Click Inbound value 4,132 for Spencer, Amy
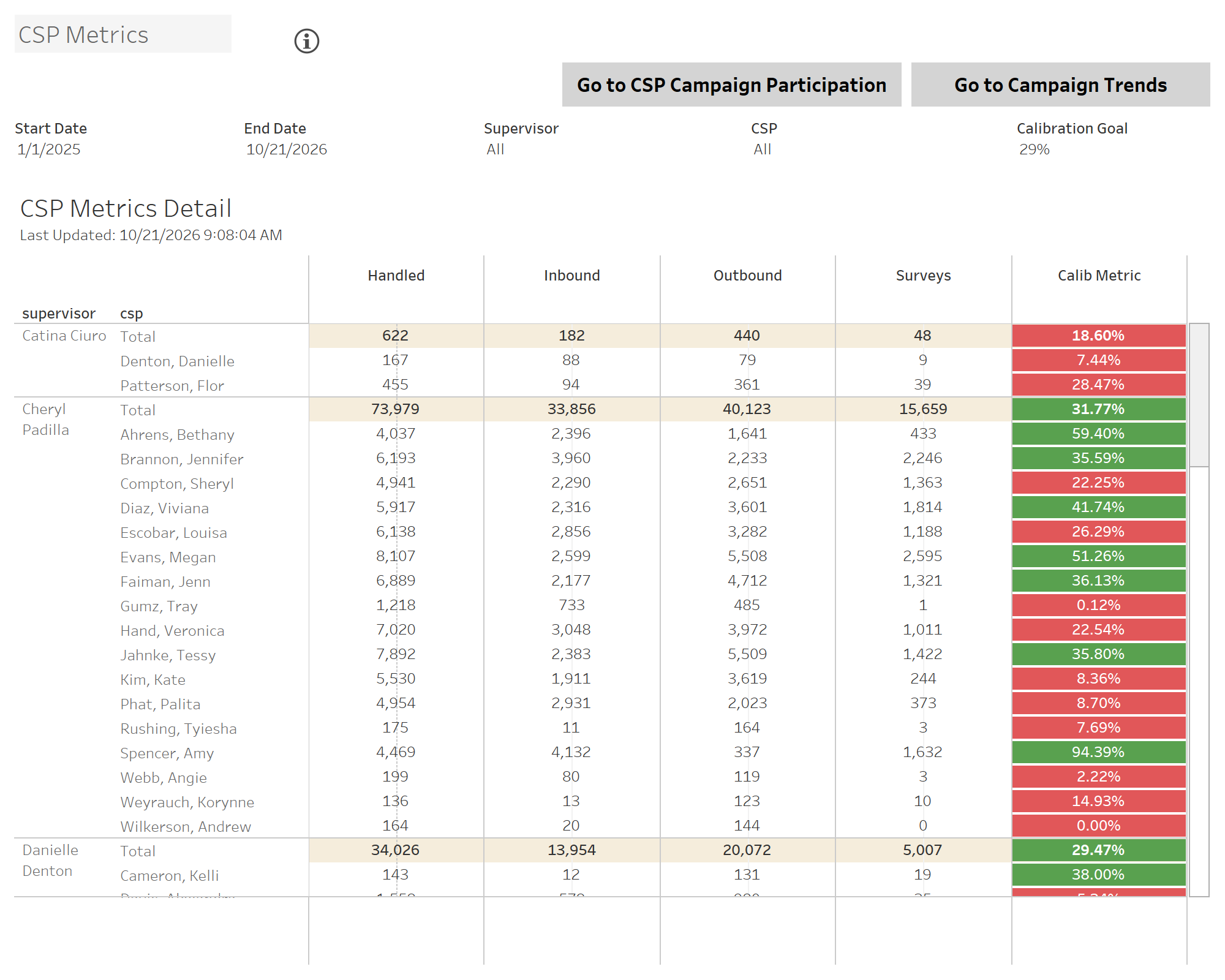The width and height of the screenshot is (1225, 980). click(571, 752)
